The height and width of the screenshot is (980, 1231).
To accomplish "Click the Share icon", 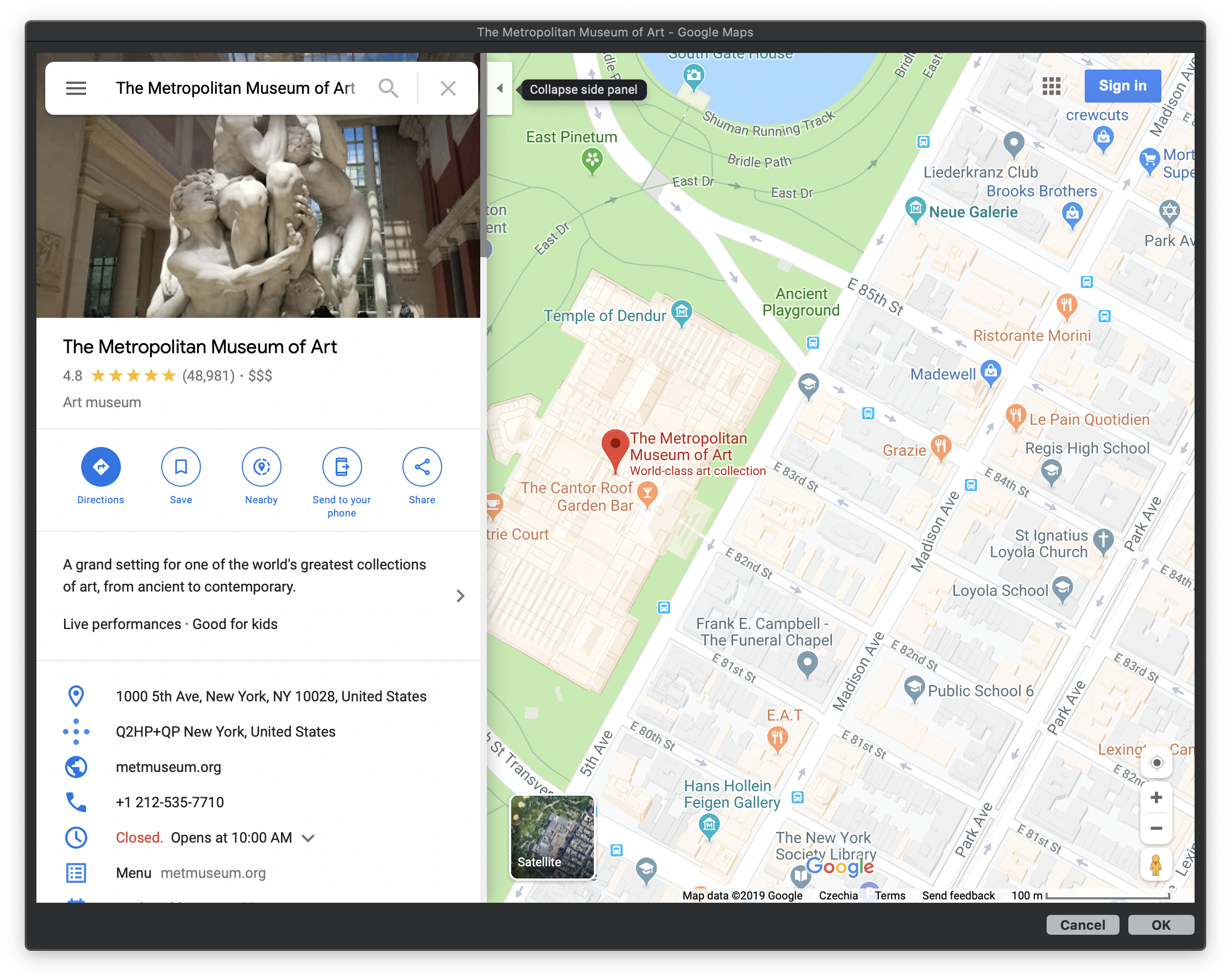I will 421,466.
